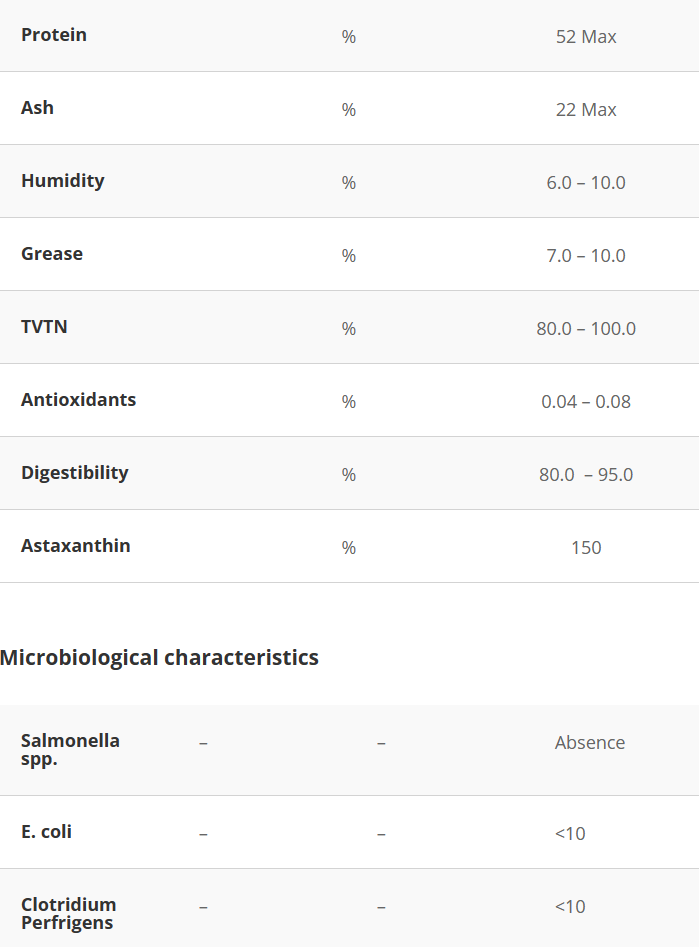Select the grease range 7.0 – 10.0
Screen dimensions: 700x947
(586, 256)
